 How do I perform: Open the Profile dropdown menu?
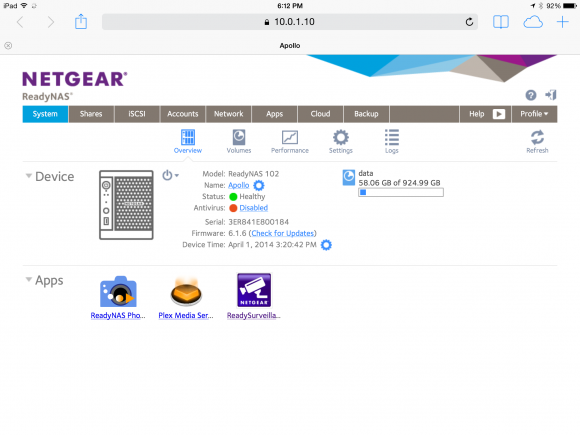pos(534,114)
